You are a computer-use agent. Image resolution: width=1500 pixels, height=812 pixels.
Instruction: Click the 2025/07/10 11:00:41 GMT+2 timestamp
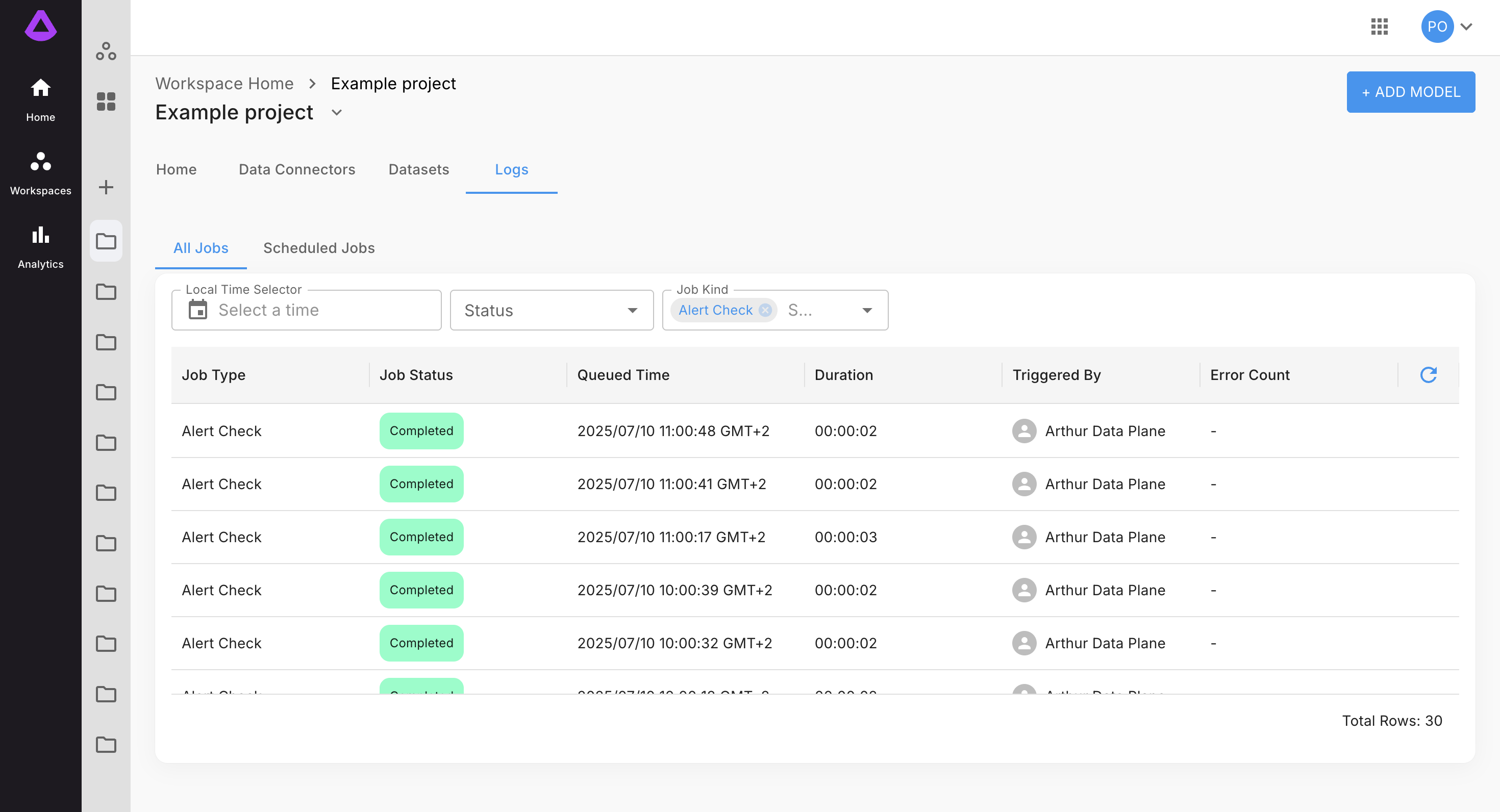tap(671, 484)
